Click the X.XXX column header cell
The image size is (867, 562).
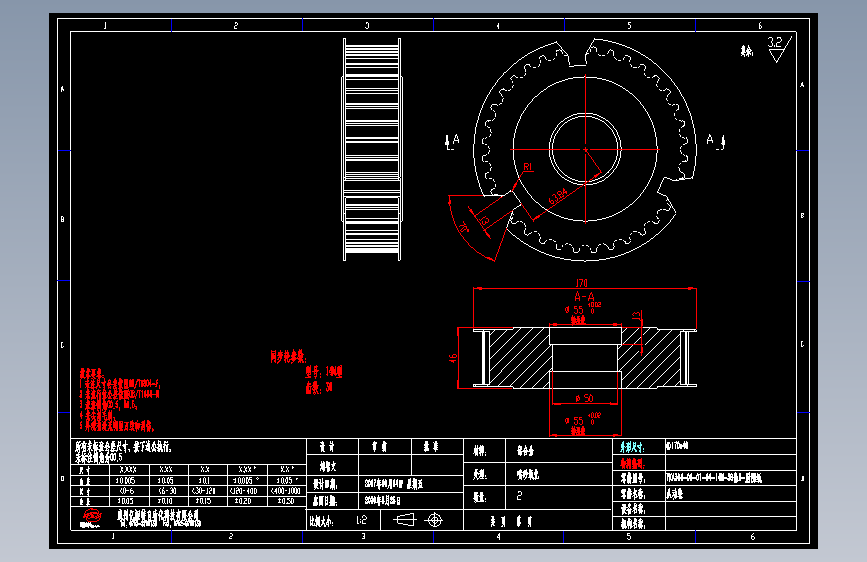pyautogui.click(x=128, y=470)
